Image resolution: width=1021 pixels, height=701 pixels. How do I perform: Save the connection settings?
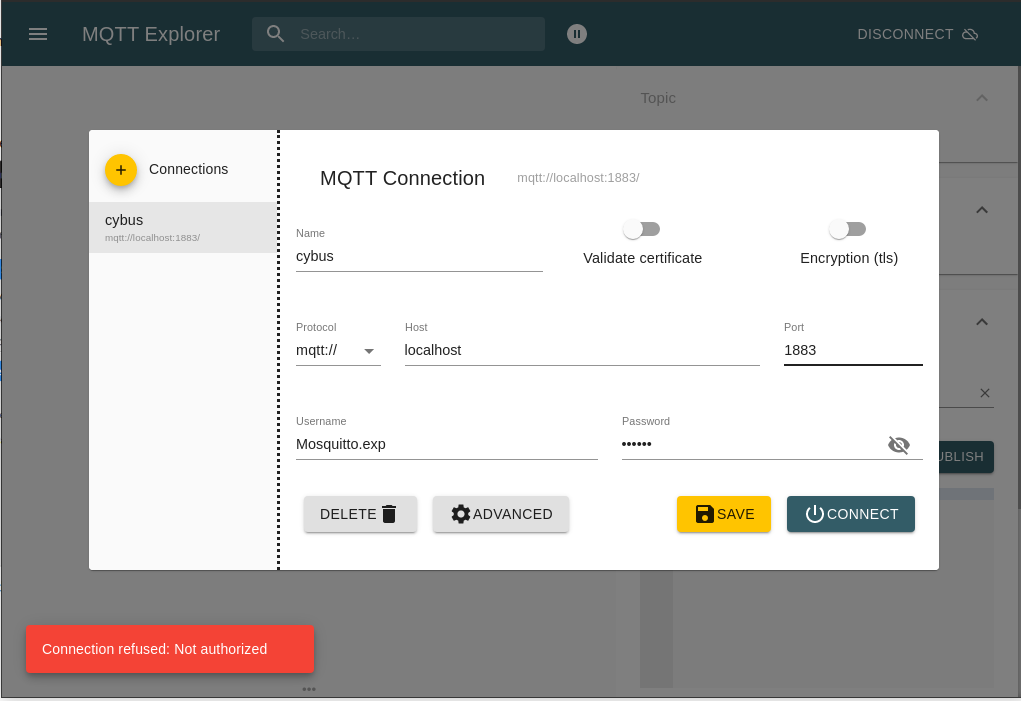[724, 514]
